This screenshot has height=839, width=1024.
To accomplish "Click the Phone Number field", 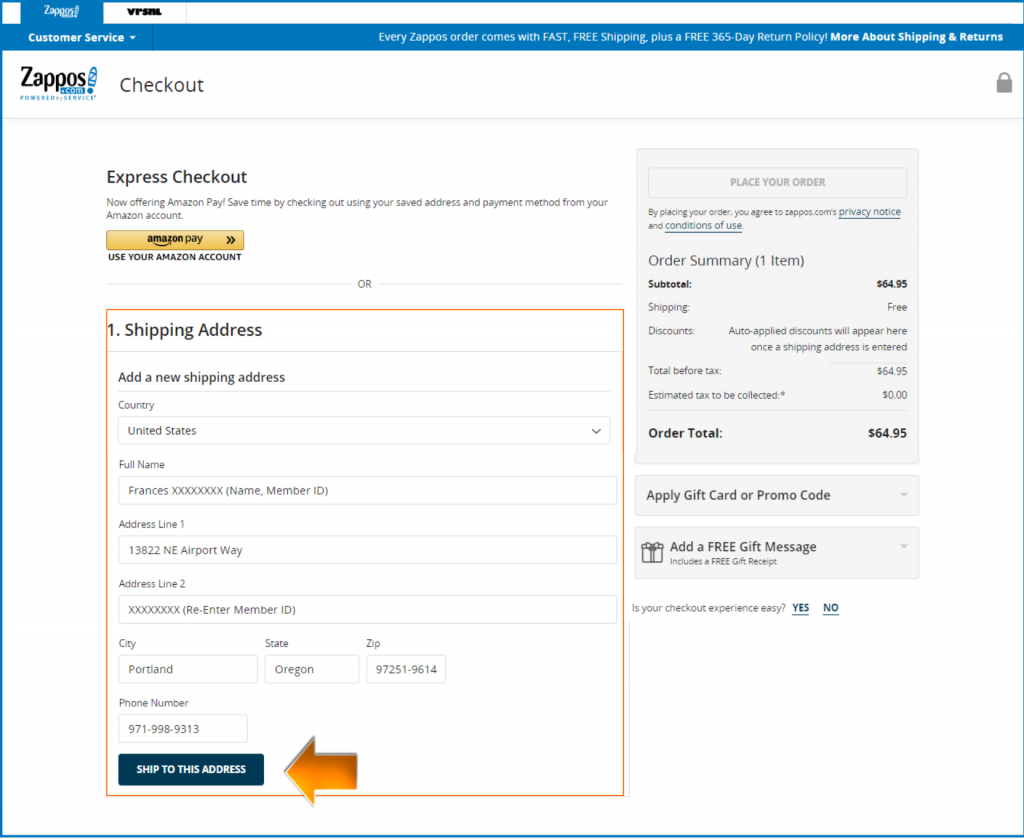I will coord(183,729).
